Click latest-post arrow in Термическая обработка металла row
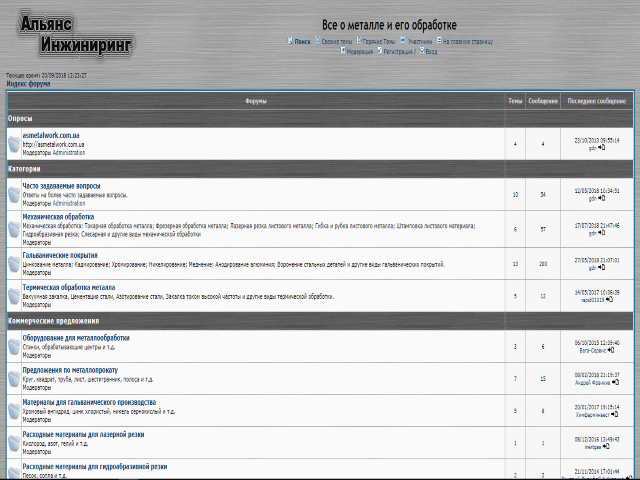This screenshot has height=480, width=640. pyautogui.click(x=610, y=298)
